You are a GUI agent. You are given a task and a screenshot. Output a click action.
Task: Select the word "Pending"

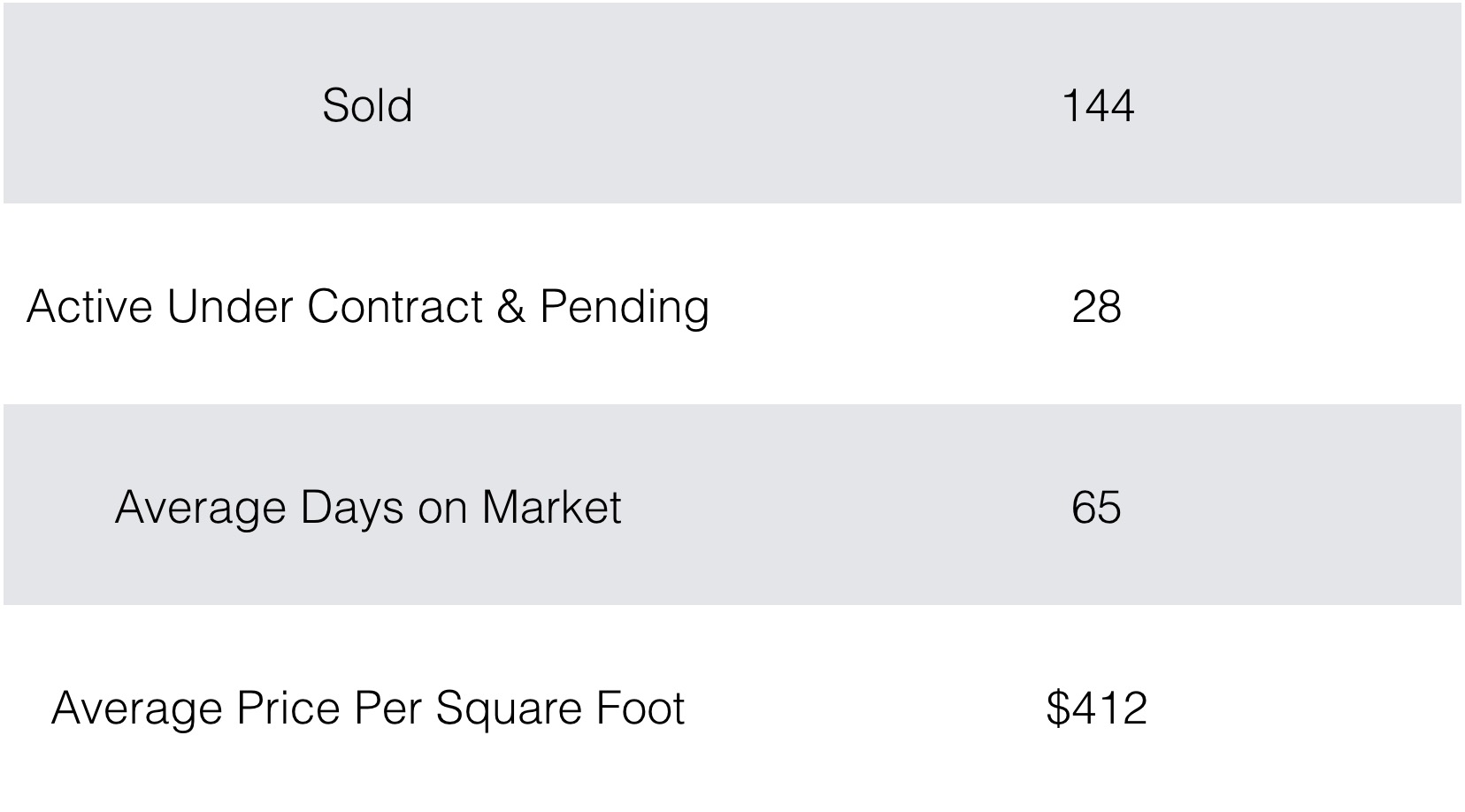coord(625,307)
